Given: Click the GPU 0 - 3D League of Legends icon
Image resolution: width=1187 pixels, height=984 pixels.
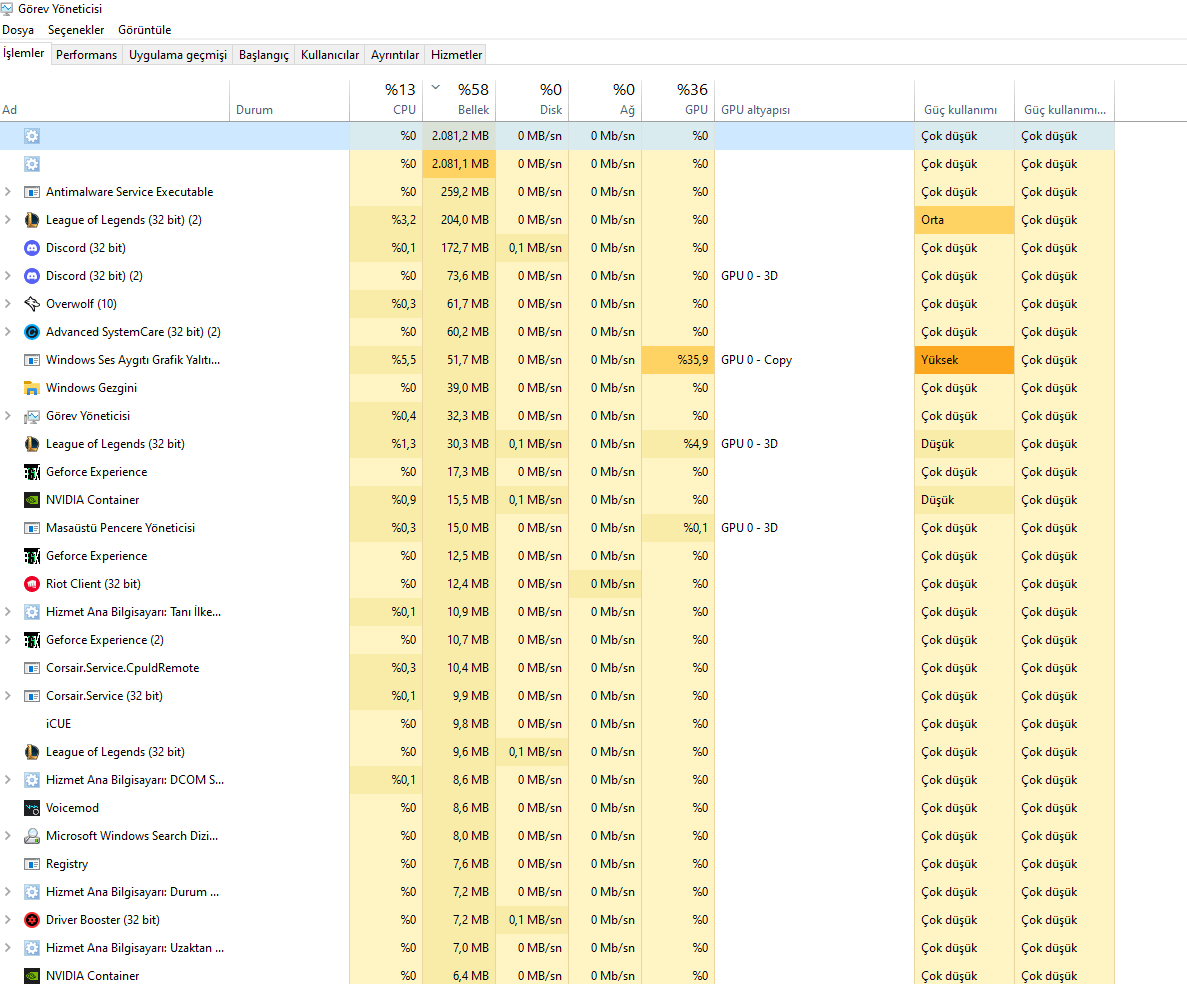Looking at the screenshot, I should click(32, 444).
